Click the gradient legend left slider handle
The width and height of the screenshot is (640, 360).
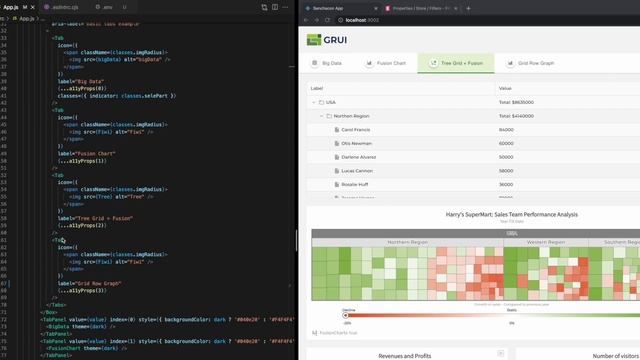pyautogui.click(x=345, y=316)
